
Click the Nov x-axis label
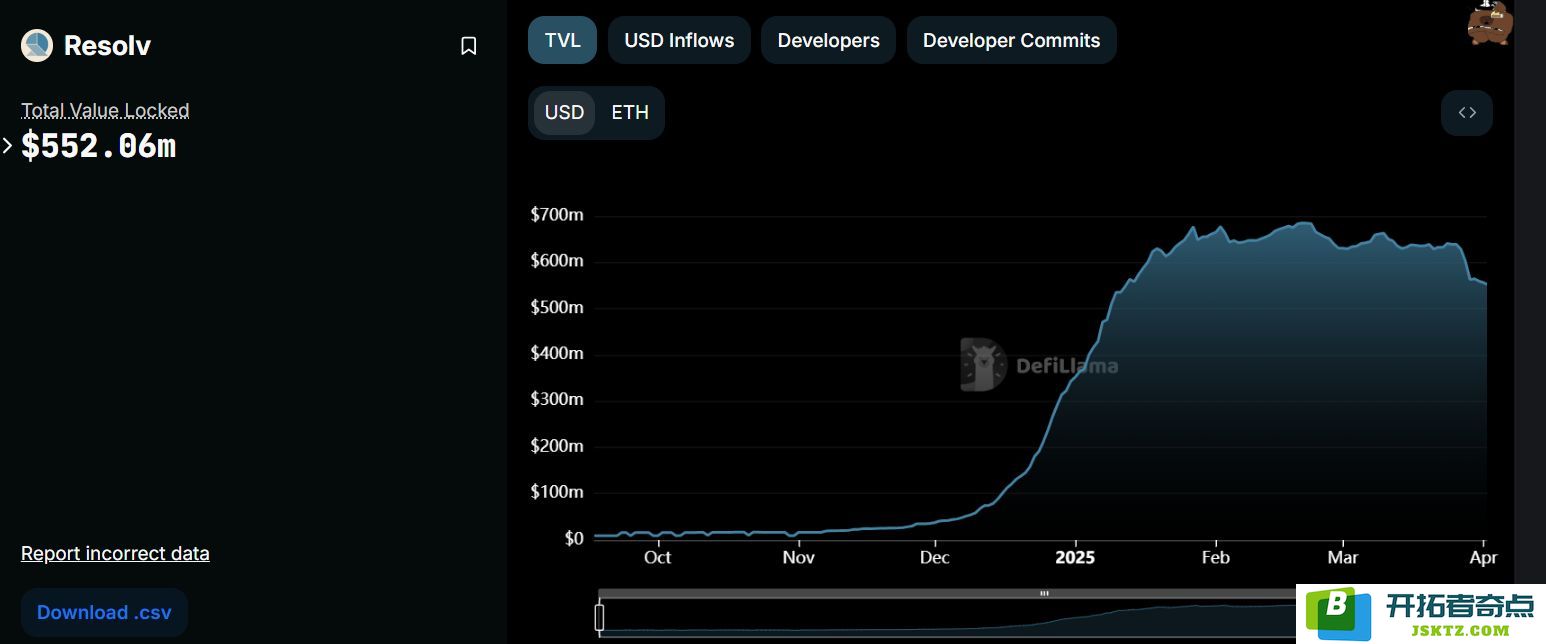[798, 557]
